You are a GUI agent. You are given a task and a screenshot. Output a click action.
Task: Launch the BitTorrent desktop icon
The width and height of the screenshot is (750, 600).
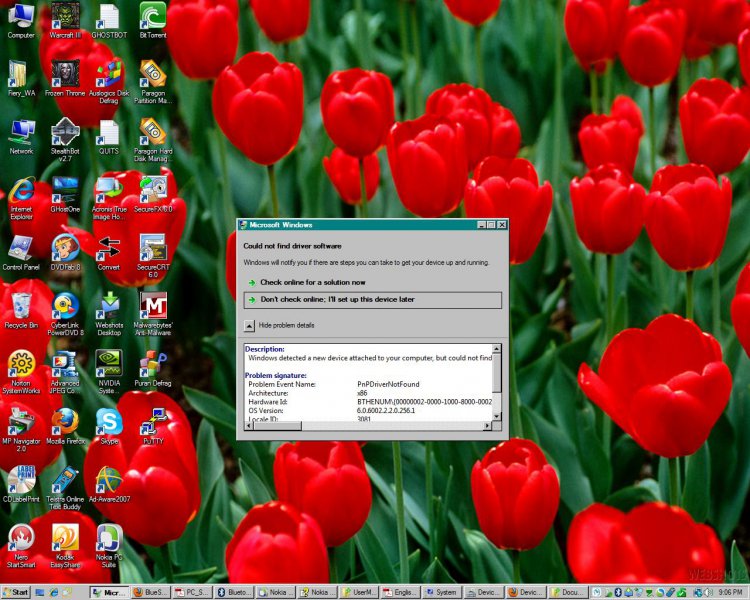[x=152, y=17]
